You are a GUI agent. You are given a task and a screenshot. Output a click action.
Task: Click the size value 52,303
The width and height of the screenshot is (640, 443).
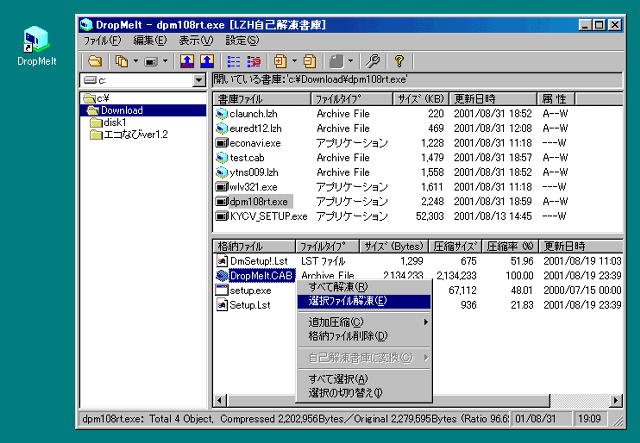tap(429, 216)
